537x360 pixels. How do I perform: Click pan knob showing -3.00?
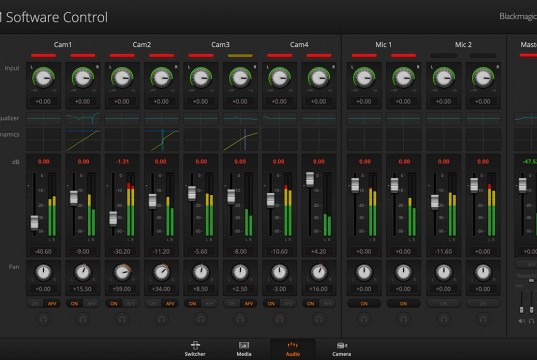[280, 273]
